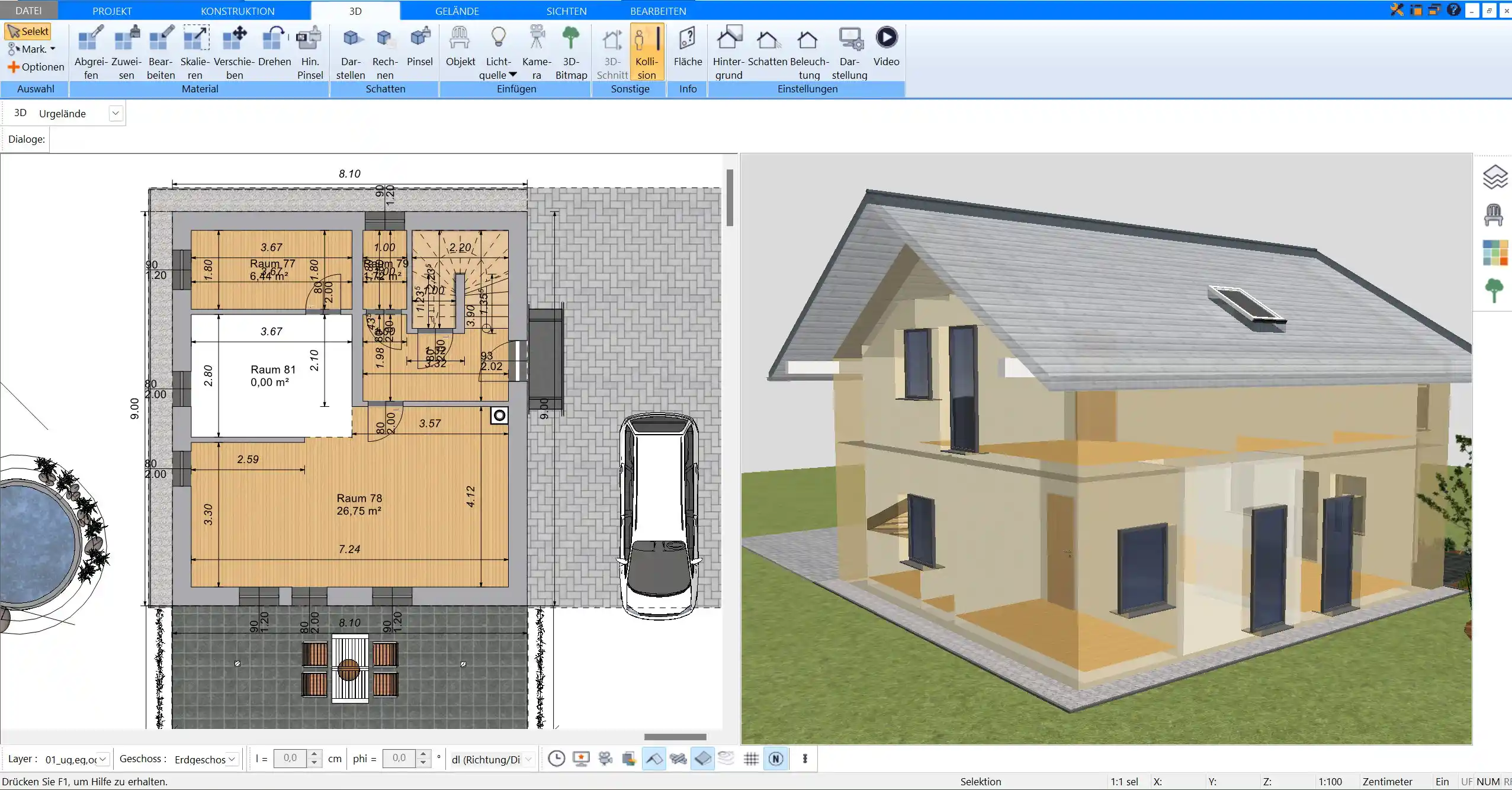The height and width of the screenshot is (790, 1512).
Task: Click the vertical scrollbar of the 2D plan
Action: click(x=730, y=197)
